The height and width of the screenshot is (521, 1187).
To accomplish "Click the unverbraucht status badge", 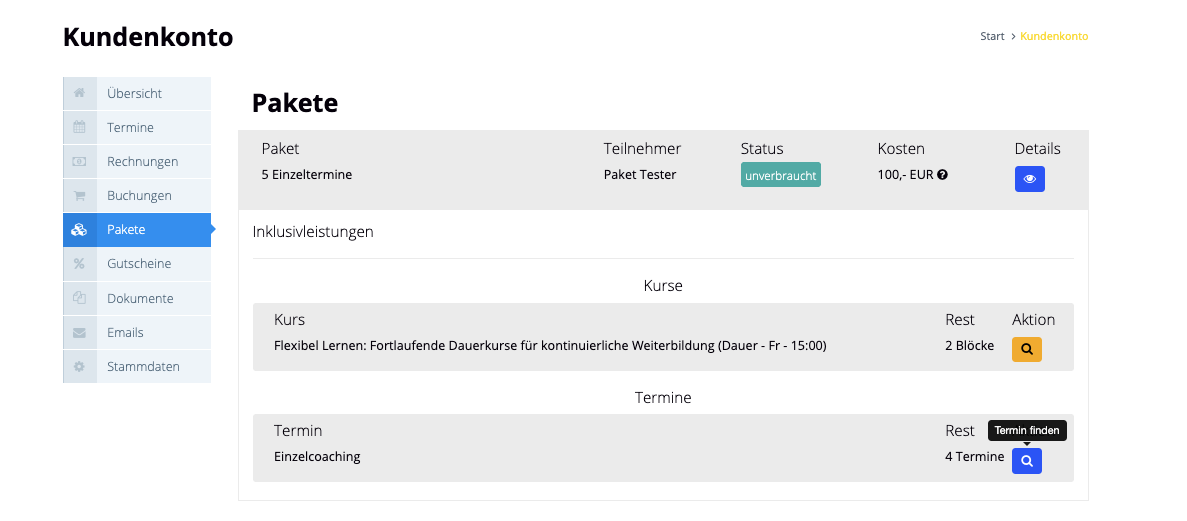I will (x=780, y=175).
